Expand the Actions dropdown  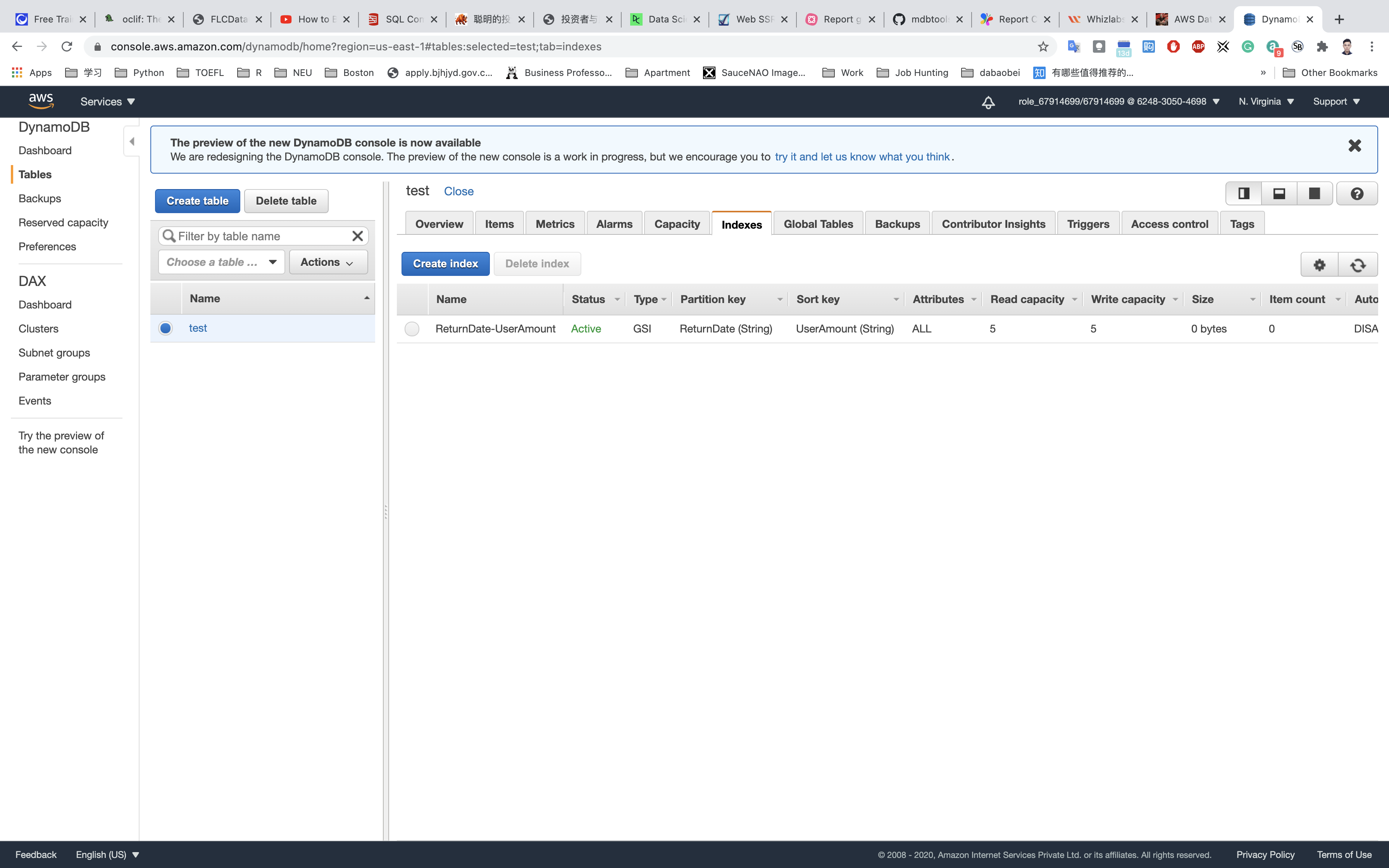click(x=328, y=262)
